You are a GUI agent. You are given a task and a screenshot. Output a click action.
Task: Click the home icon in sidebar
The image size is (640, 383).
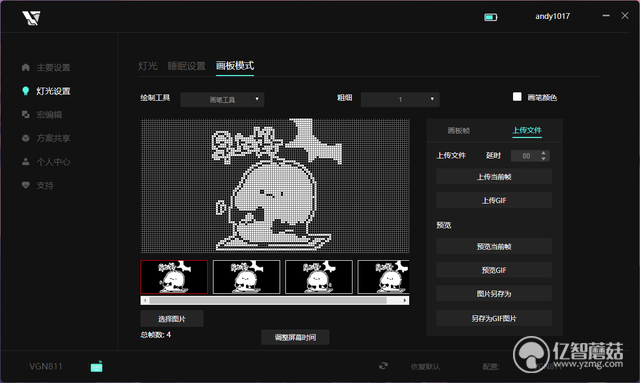tap(26, 67)
